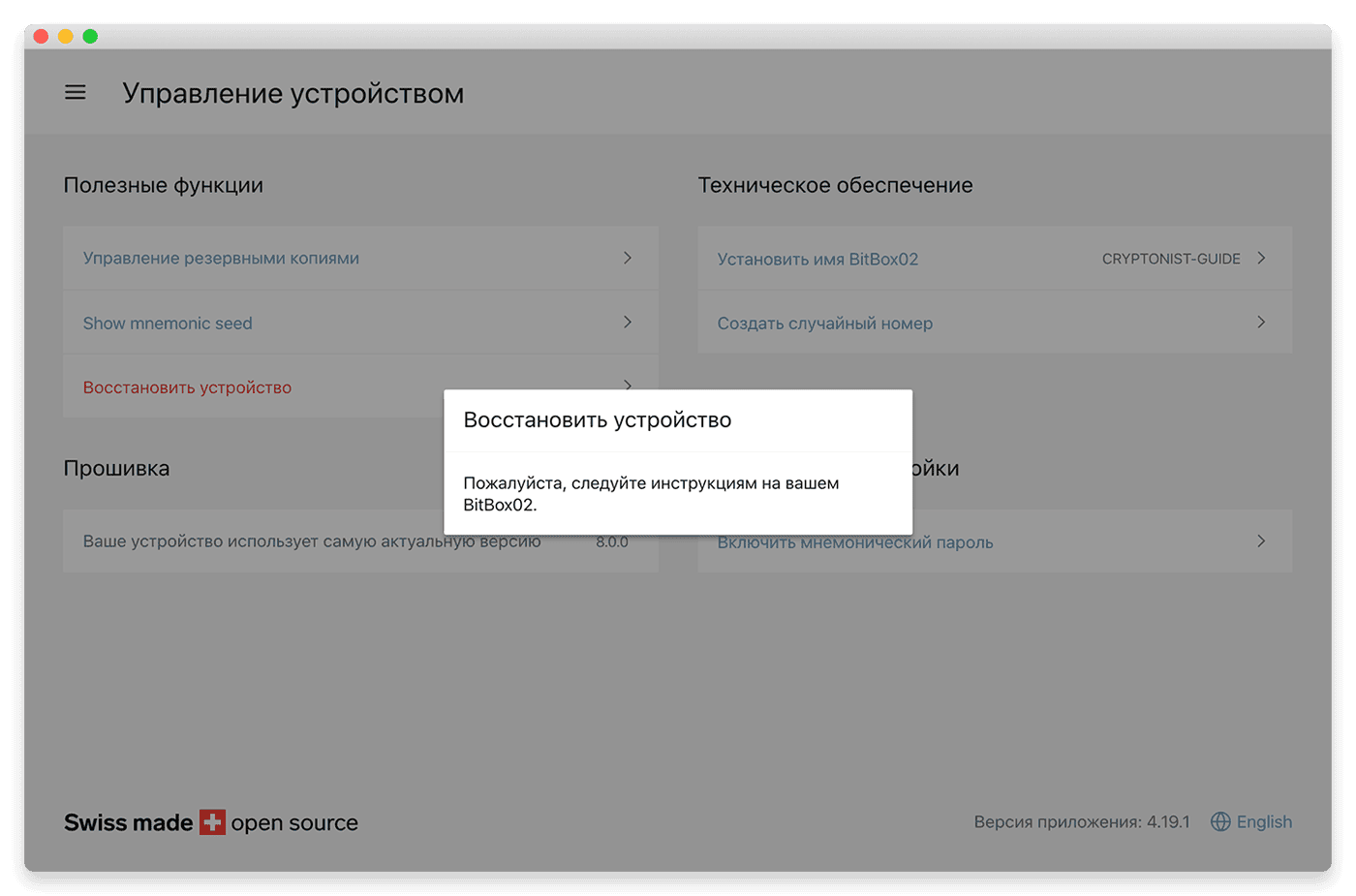This screenshot has height=896, width=1356.
Task: Click dialog text Пожалуйста, следуйте инструкциям
Action: [651, 493]
